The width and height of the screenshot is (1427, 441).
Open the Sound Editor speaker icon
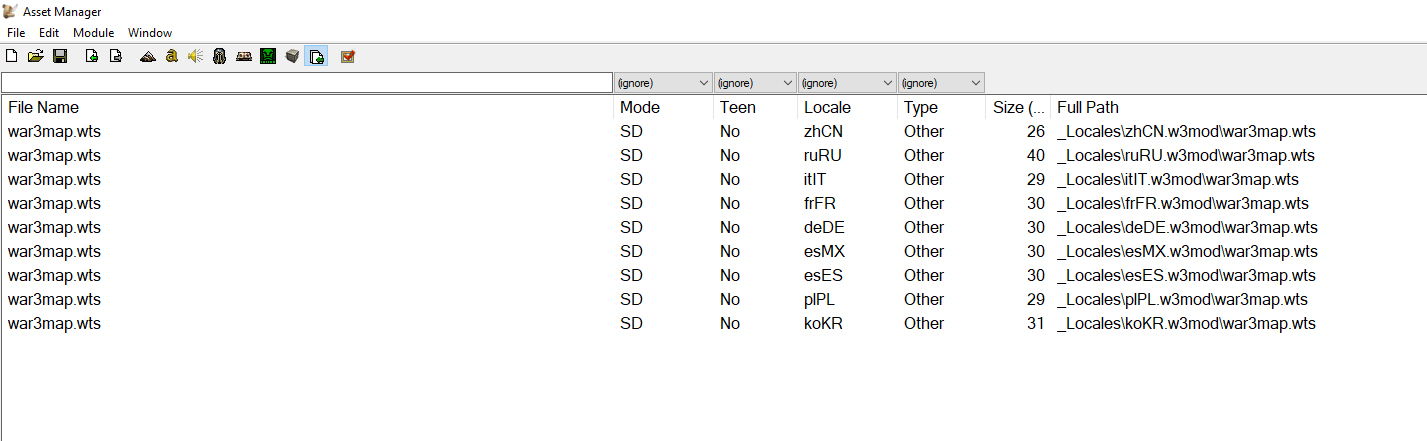click(196, 56)
